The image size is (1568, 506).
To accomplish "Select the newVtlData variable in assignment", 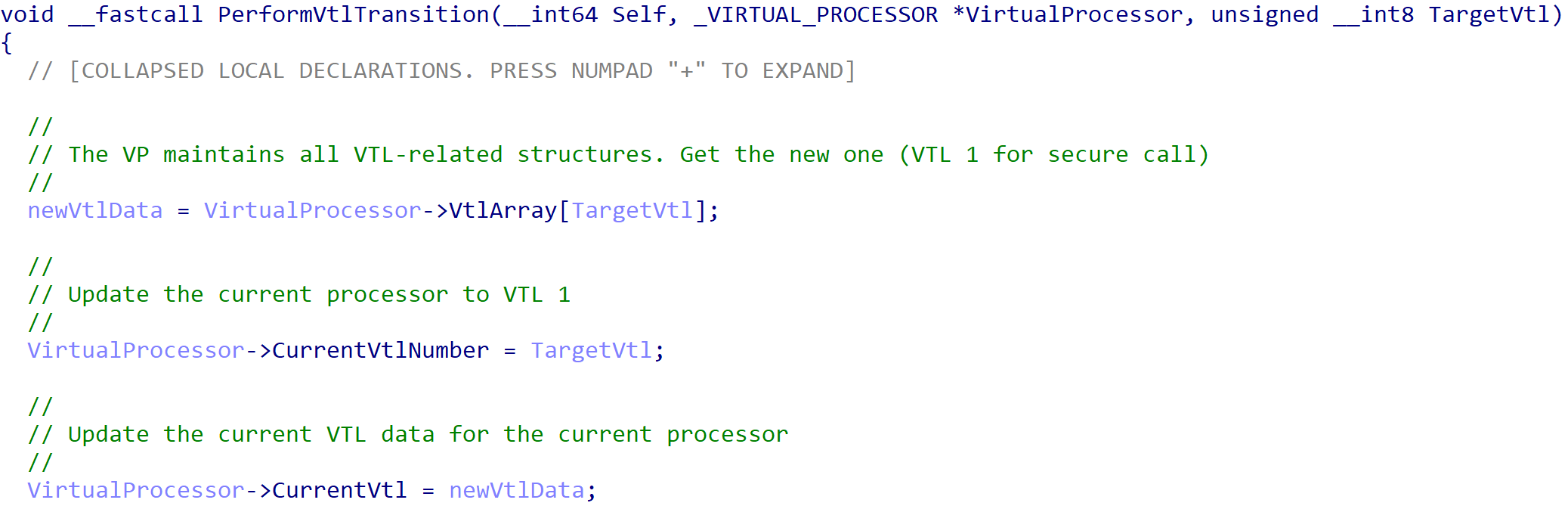I will pos(95,210).
